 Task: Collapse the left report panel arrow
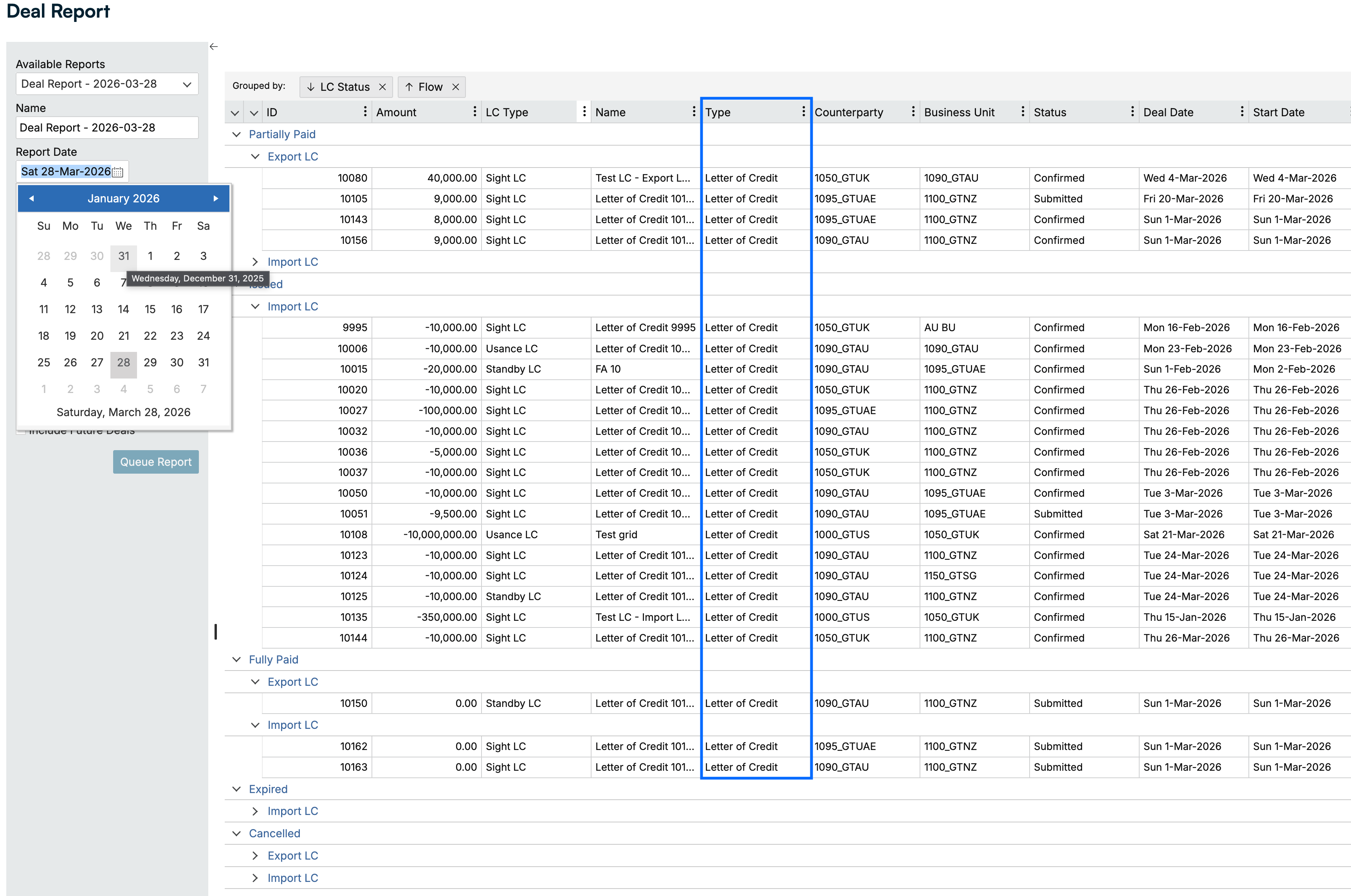(213, 47)
